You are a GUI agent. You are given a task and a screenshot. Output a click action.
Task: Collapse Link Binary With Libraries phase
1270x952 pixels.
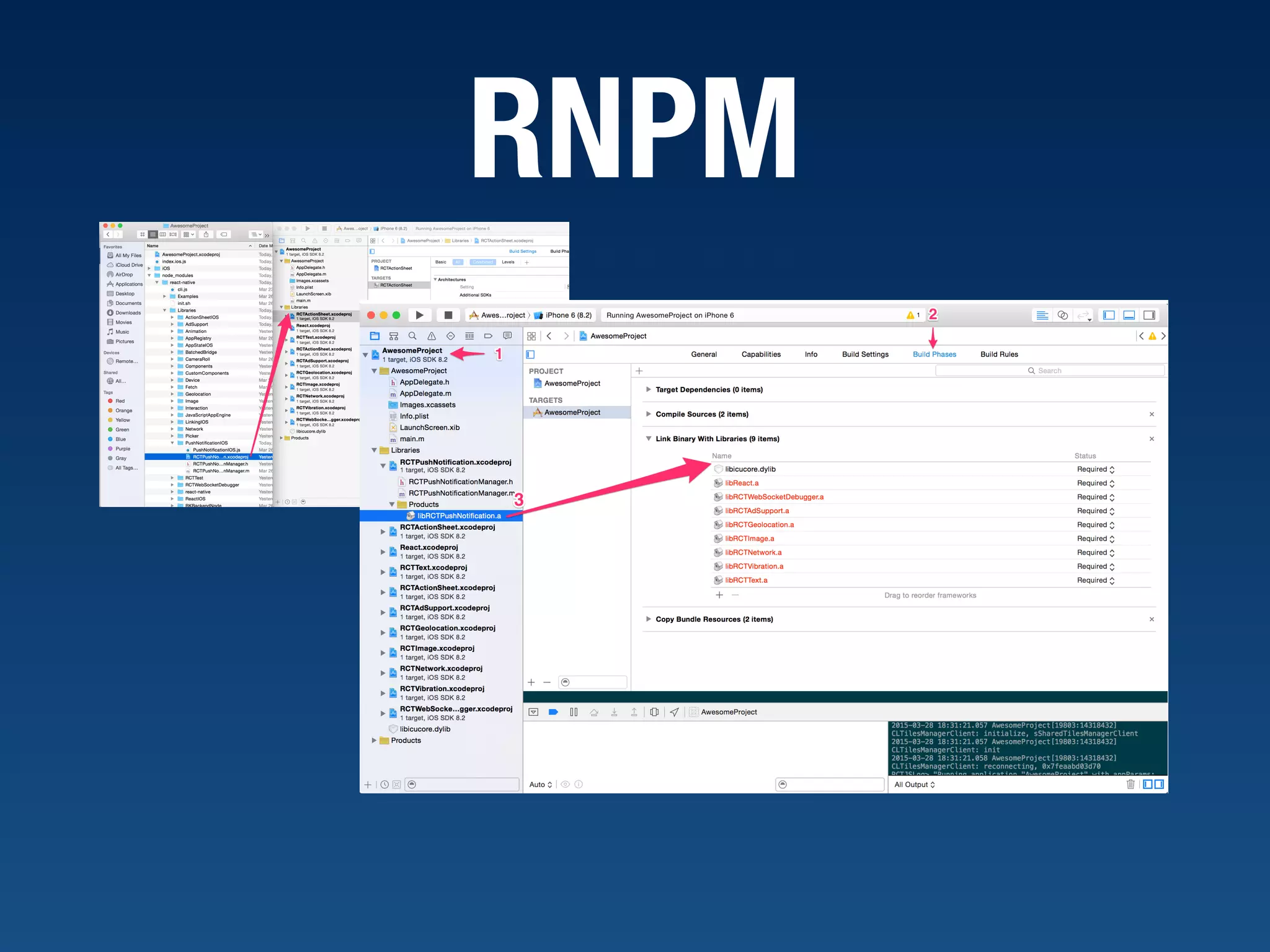tap(648, 439)
